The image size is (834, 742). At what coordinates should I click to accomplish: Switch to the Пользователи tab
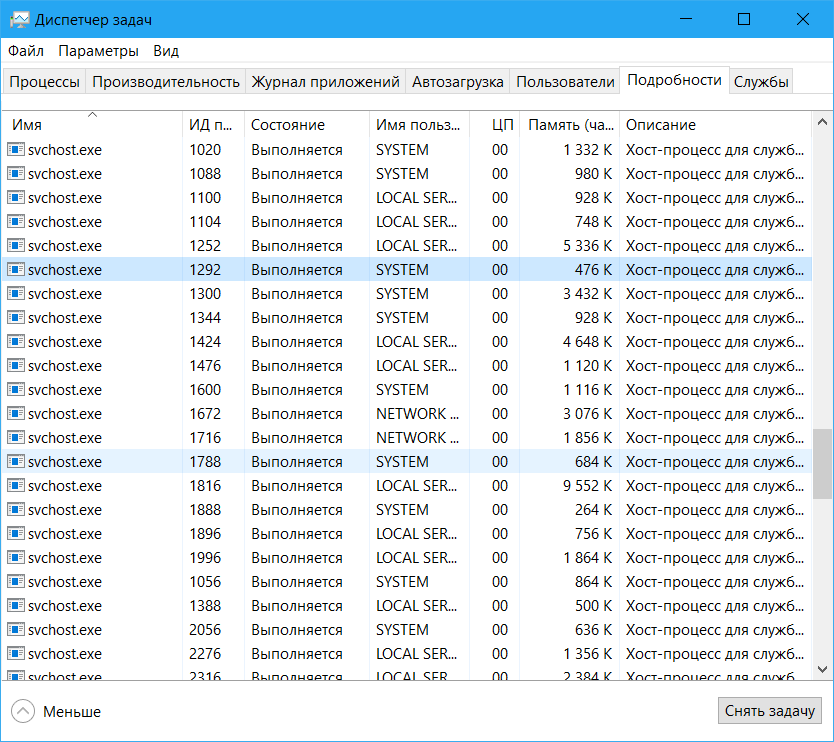coord(565,81)
